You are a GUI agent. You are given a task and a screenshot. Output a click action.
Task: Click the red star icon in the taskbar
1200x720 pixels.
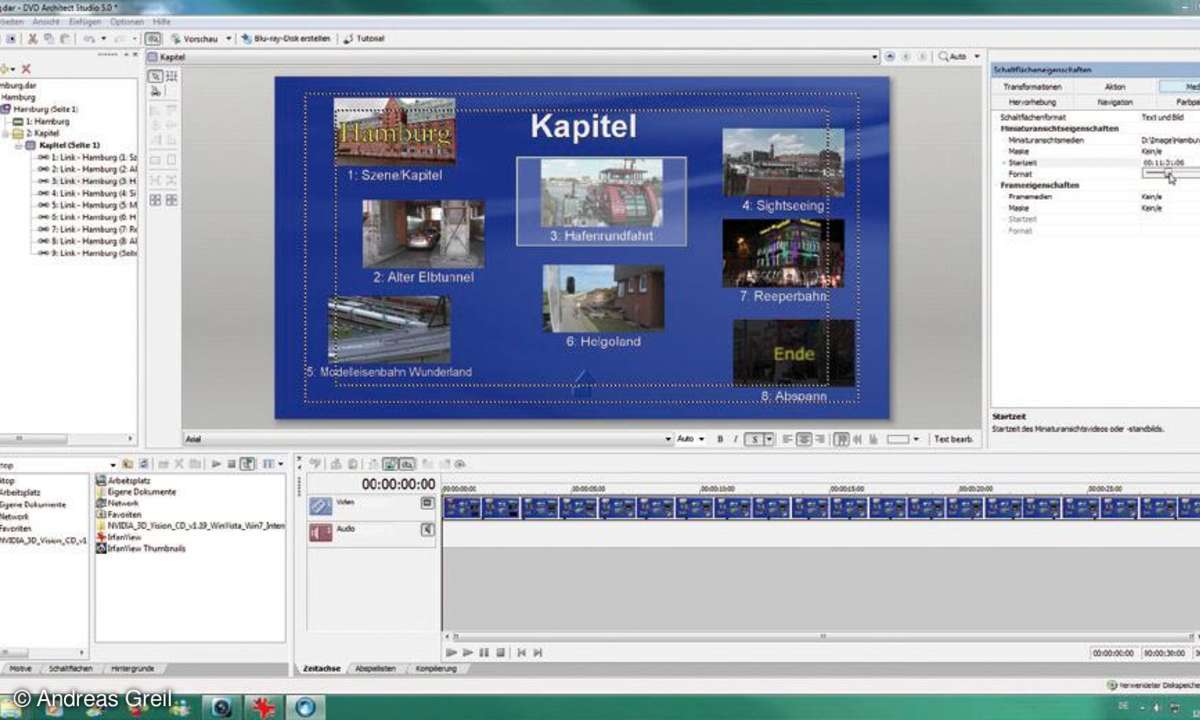(x=263, y=707)
